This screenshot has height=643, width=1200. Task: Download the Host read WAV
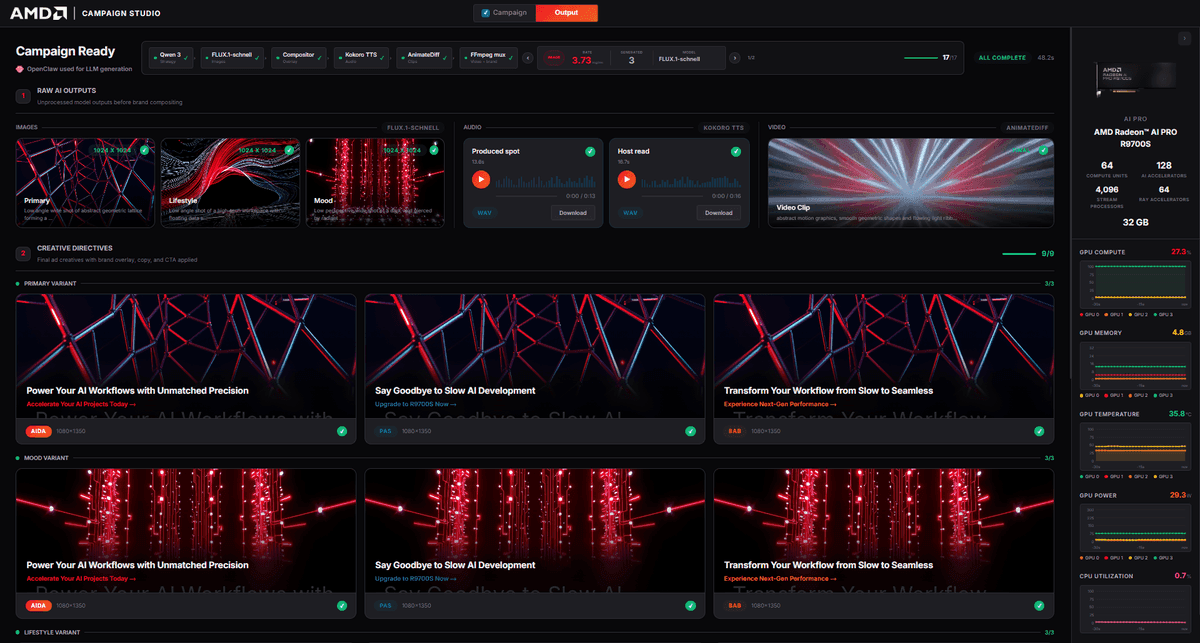coord(718,212)
